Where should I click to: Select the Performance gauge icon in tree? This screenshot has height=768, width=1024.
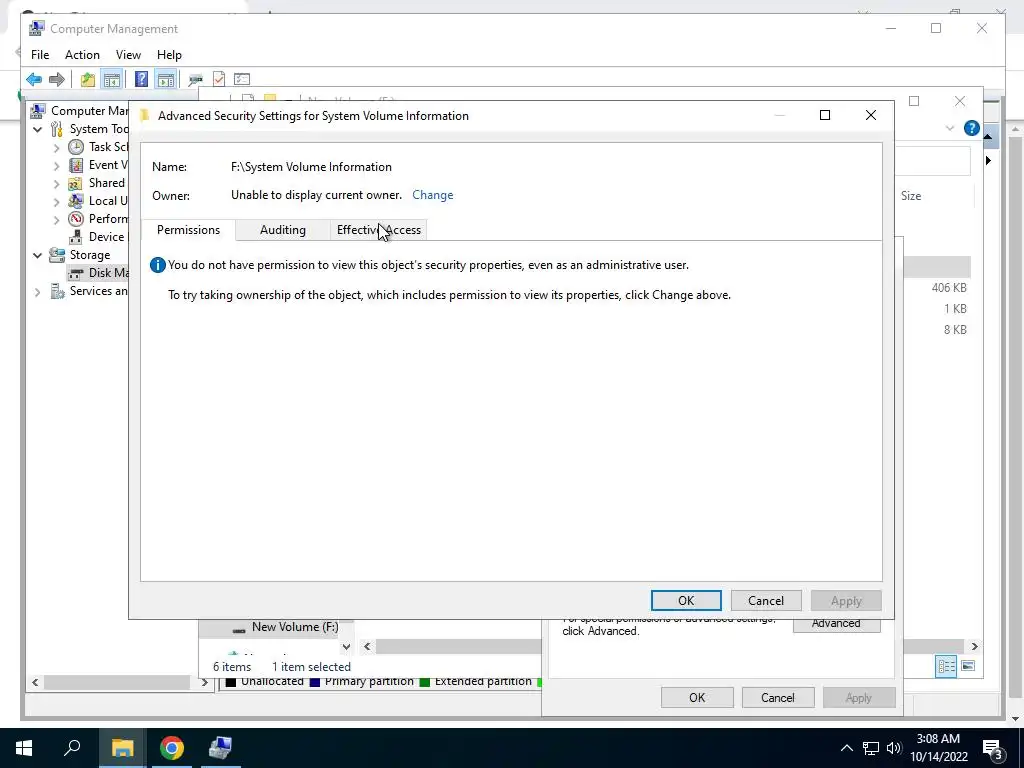click(x=76, y=219)
